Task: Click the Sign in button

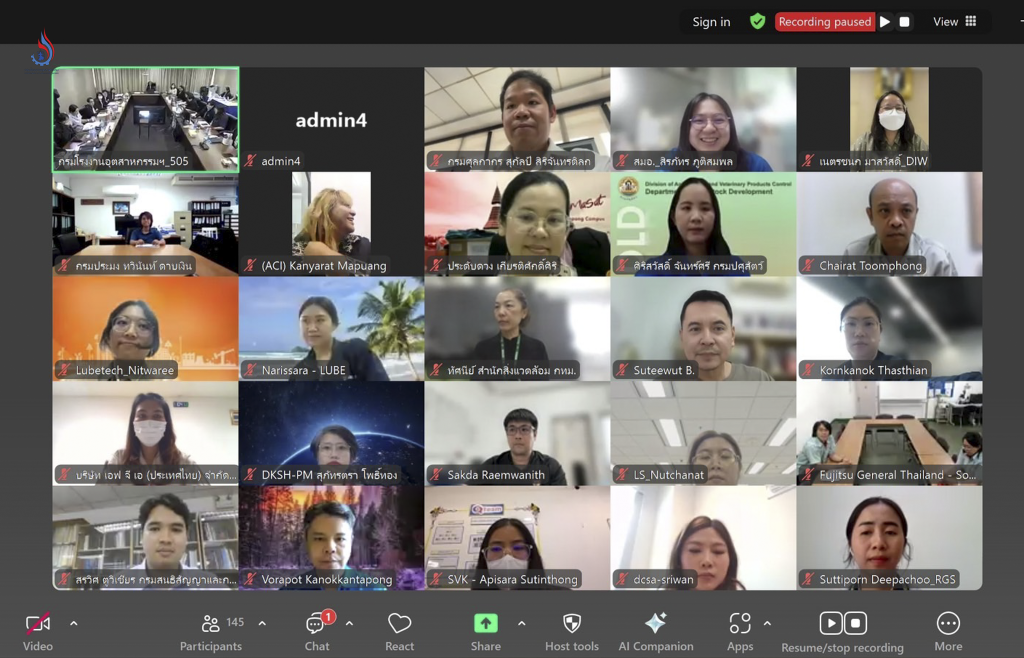Action: click(711, 21)
